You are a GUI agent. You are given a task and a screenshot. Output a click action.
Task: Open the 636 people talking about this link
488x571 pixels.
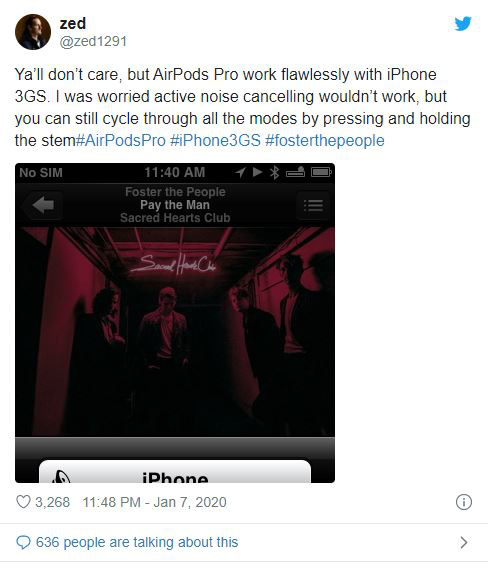coord(137,542)
